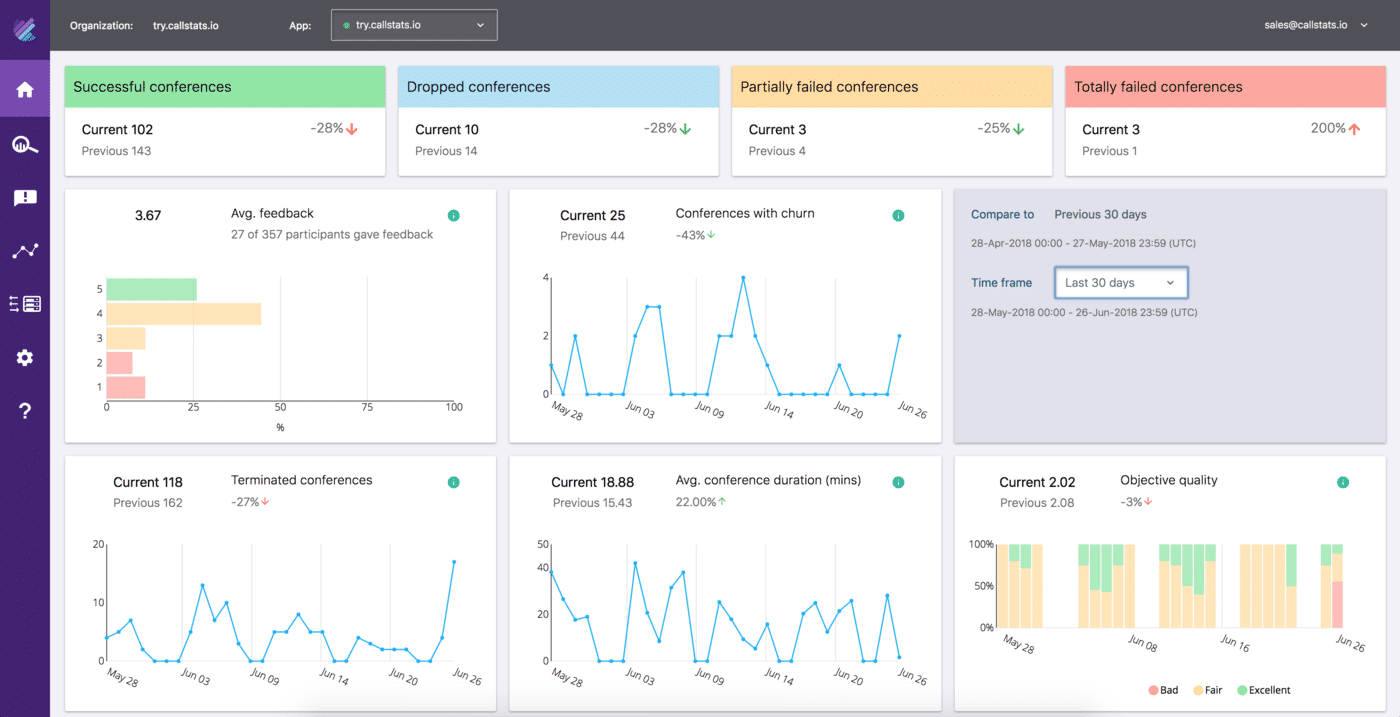Screen dimensions: 1400x717
Task: Click the '3.67' average feedback score
Action: coord(148,215)
